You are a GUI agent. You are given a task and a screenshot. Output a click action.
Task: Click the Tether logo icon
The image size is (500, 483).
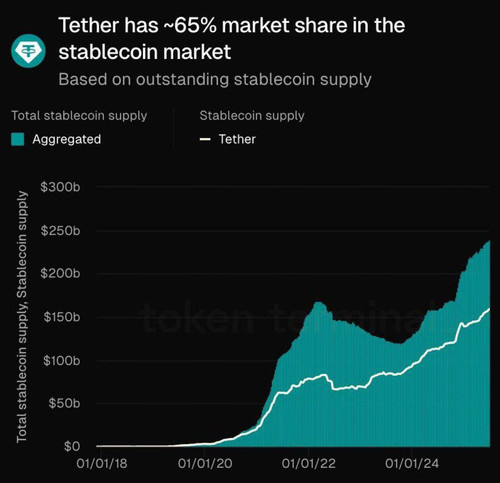click(x=28, y=51)
